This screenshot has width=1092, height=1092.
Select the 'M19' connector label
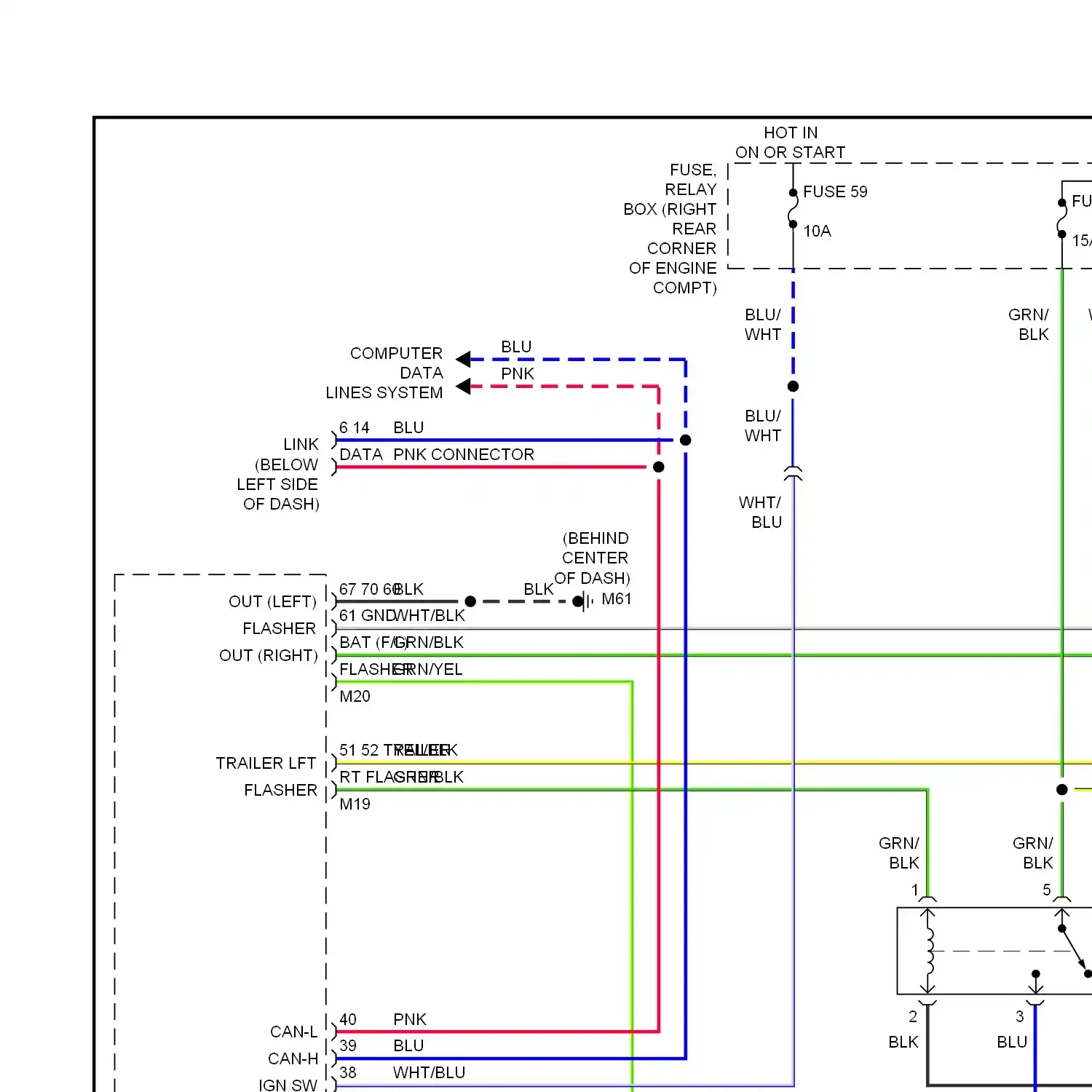[x=355, y=804]
